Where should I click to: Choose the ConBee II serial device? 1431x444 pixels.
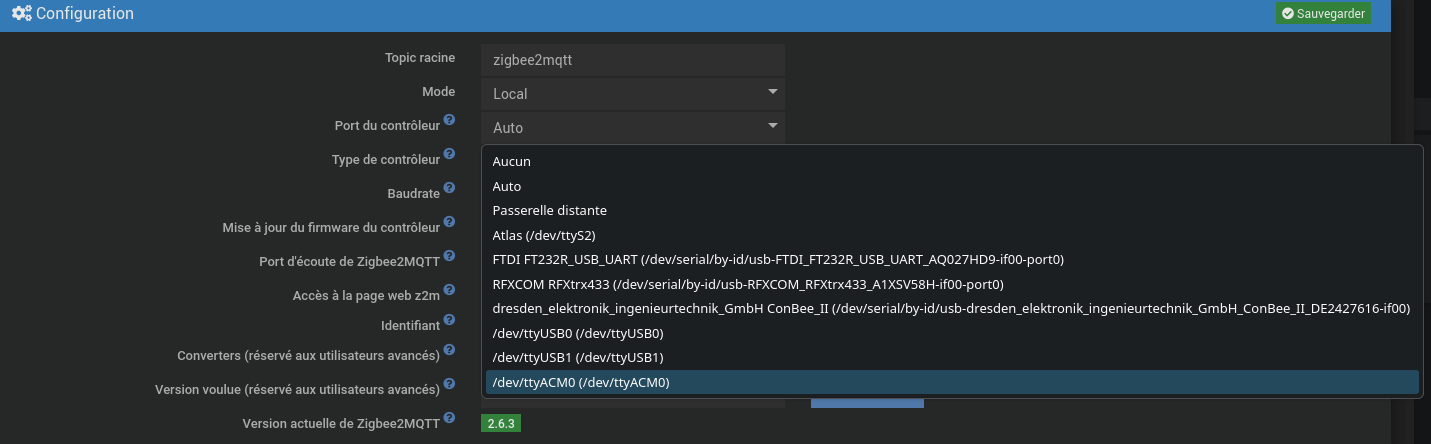tap(950, 308)
